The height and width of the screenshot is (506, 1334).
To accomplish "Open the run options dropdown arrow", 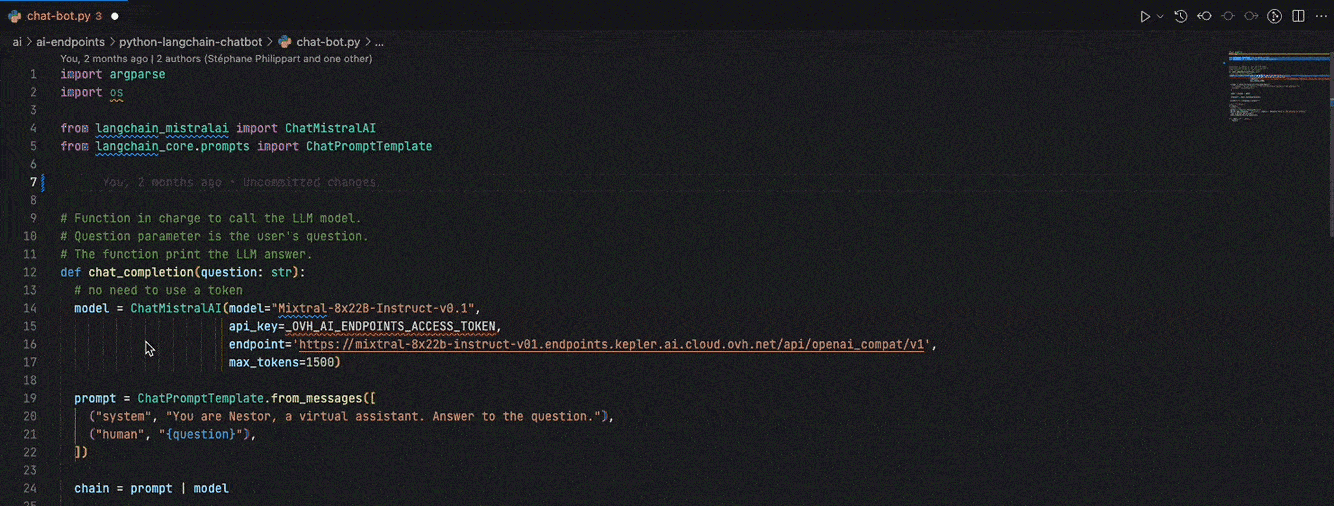I will 1160,16.
